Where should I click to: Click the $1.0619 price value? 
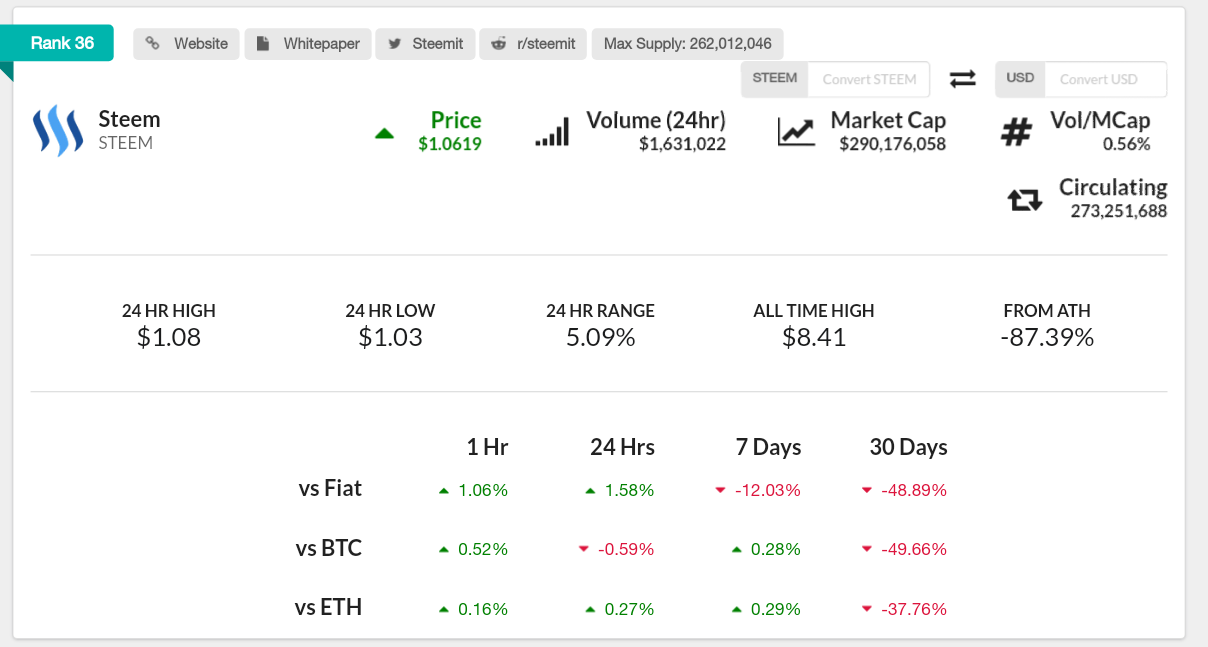[450, 144]
